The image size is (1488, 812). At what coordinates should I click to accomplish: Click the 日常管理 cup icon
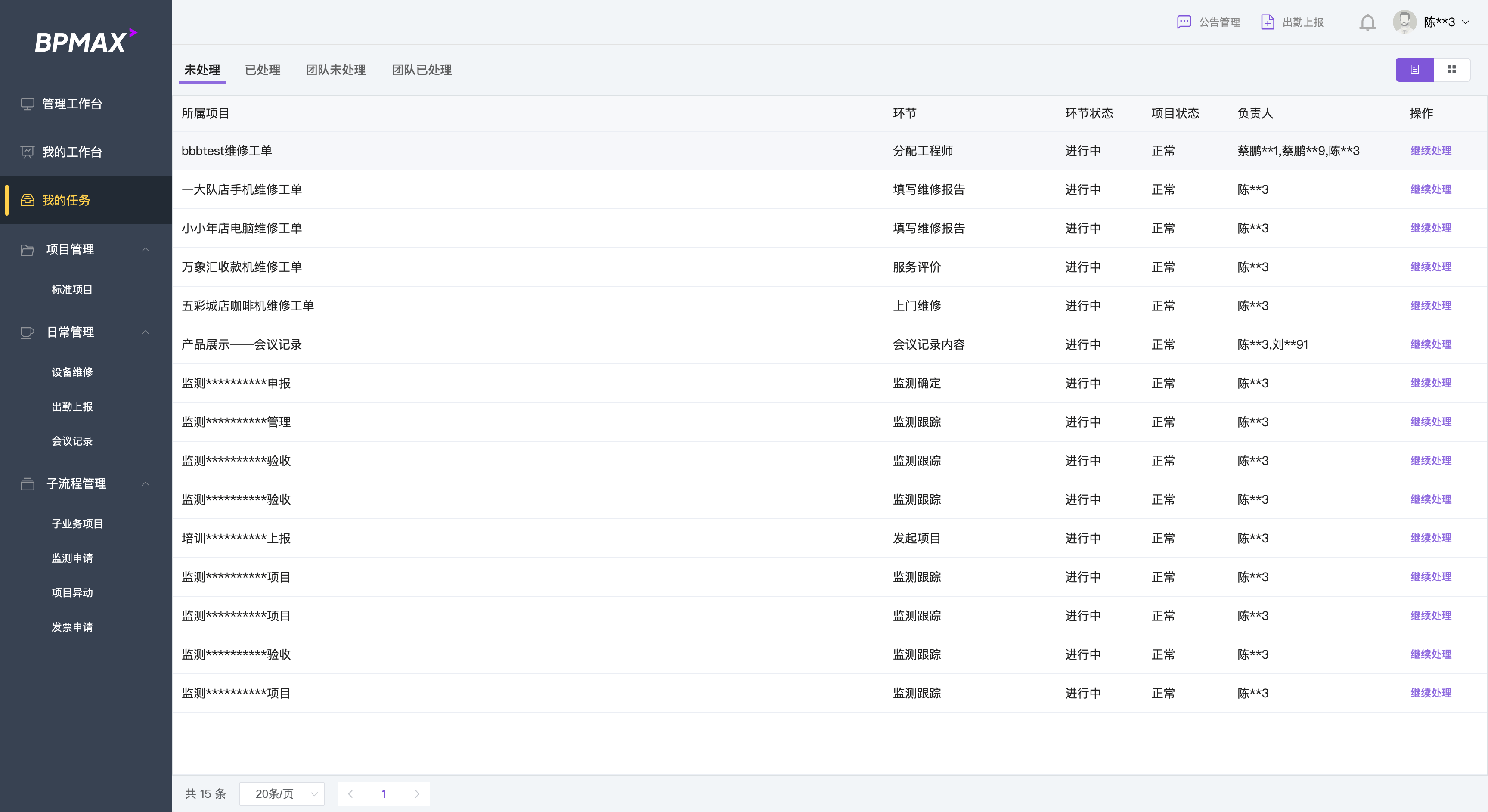click(x=27, y=332)
